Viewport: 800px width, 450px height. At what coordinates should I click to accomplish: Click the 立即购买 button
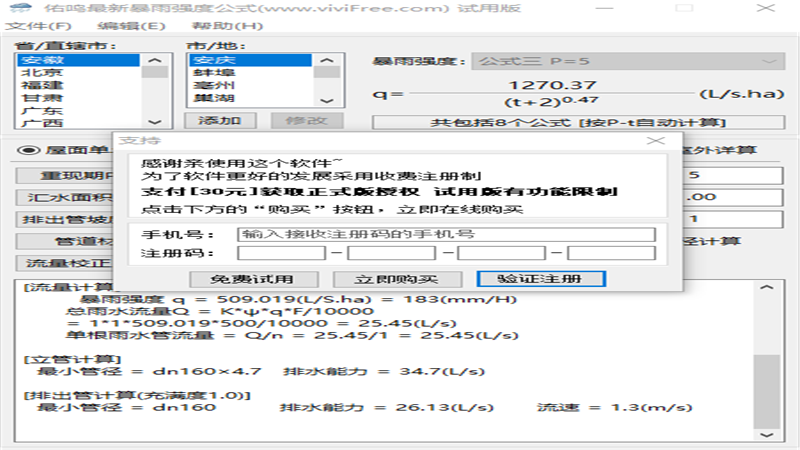[x=397, y=279]
